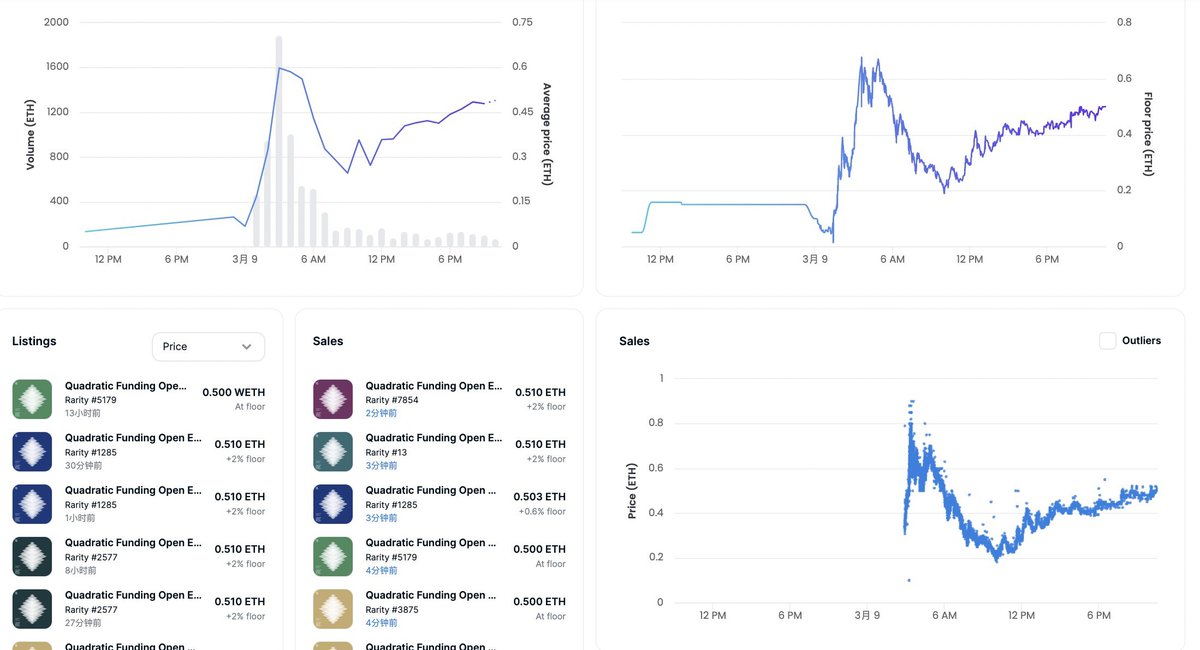Open the item name link above listing Rarity #5179
Screen dimensions: 1200x650
(125, 386)
